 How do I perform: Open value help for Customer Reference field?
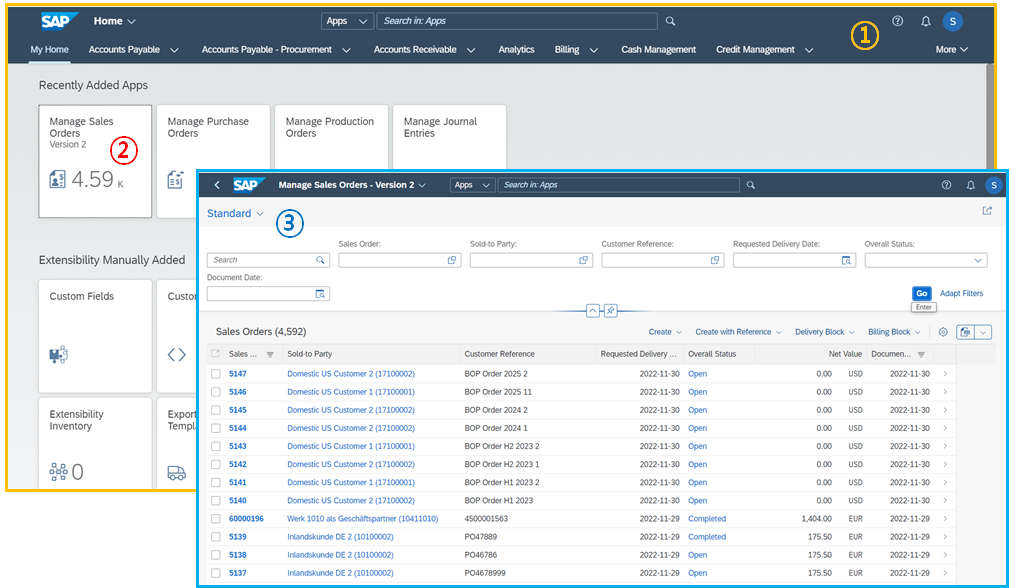[715, 260]
